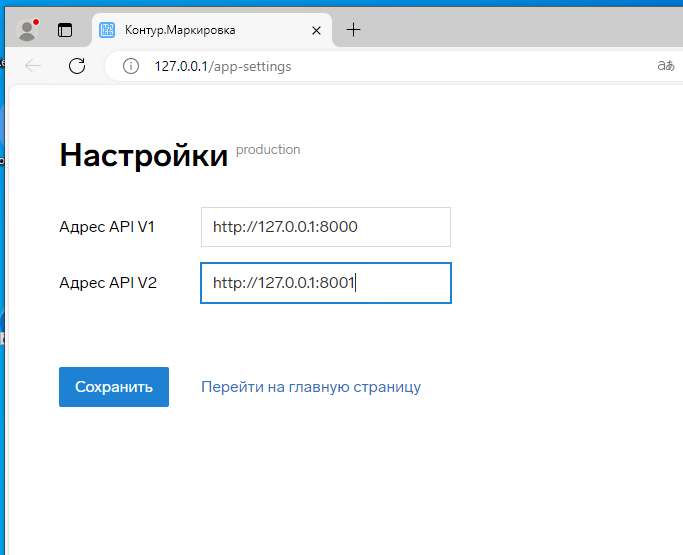This screenshot has width=683, height=555.
Task: Open the browser profile icon
Action: click(x=27, y=30)
